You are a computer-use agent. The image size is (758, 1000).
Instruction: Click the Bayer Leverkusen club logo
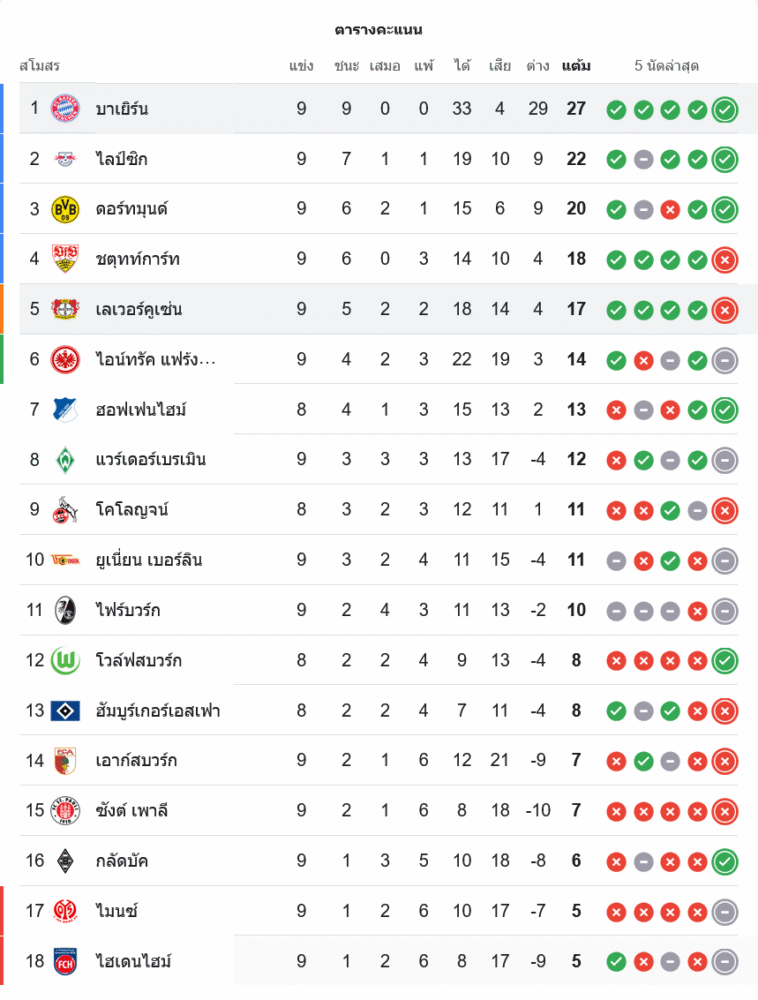pyautogui.click(x=65, y=309)
